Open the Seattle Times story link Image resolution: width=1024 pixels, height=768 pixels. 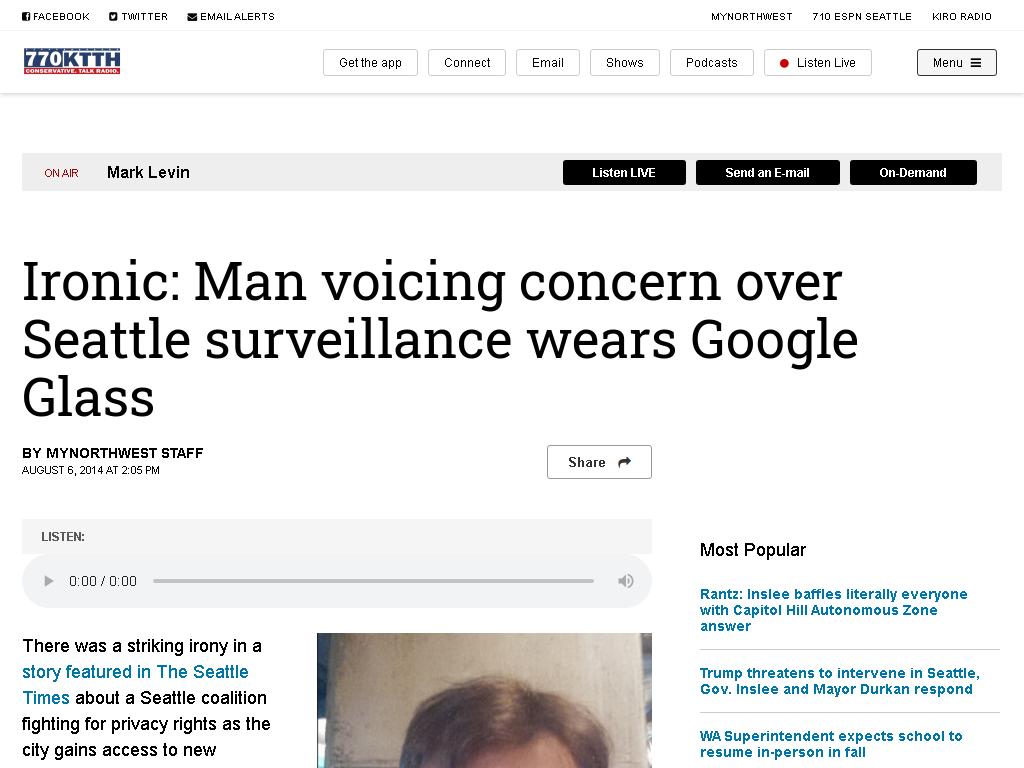point(135,684)
